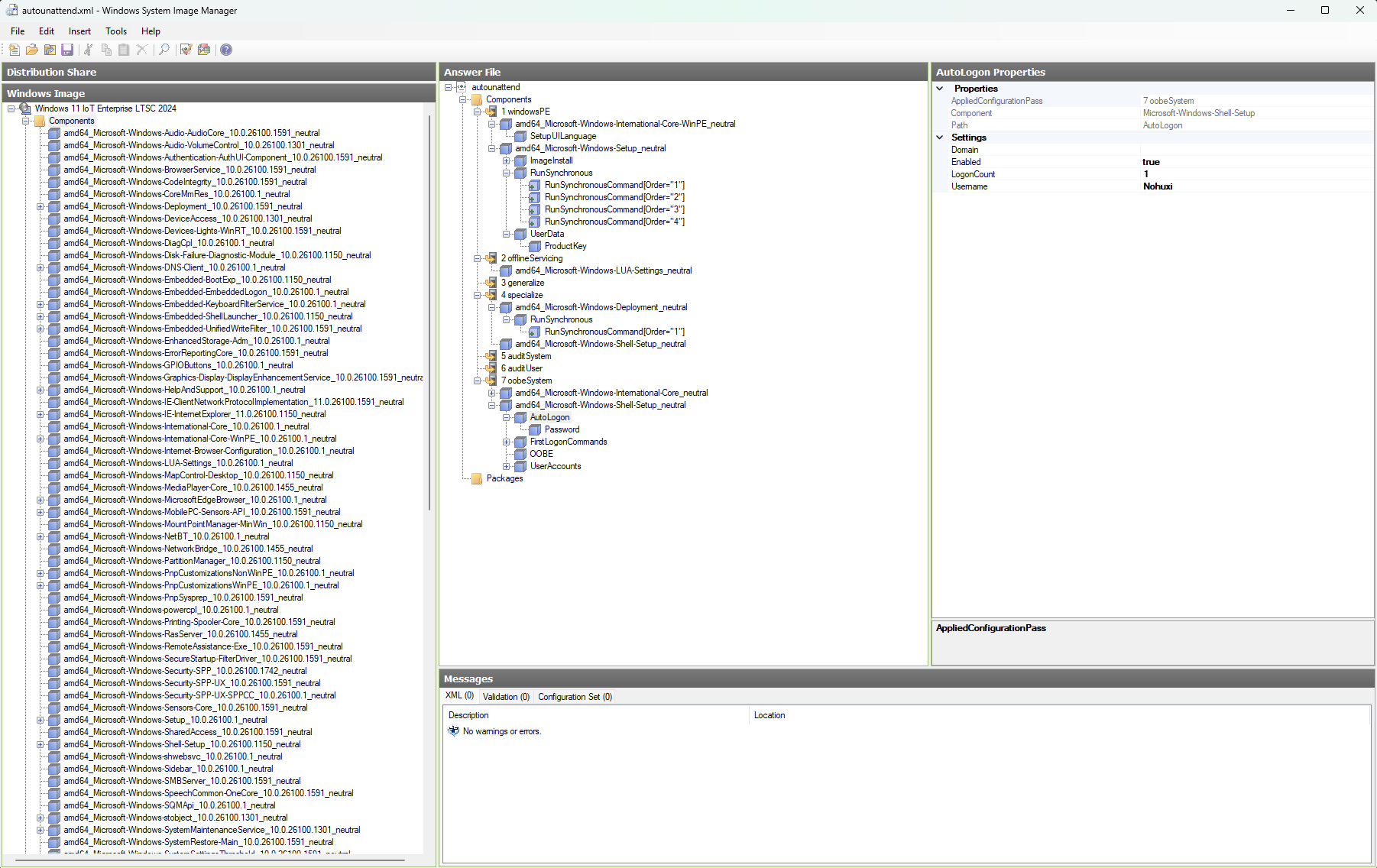Click the Open Answer File toolbar icon
This screenshot has height=868, width=1377.
(x=31, y=50)
